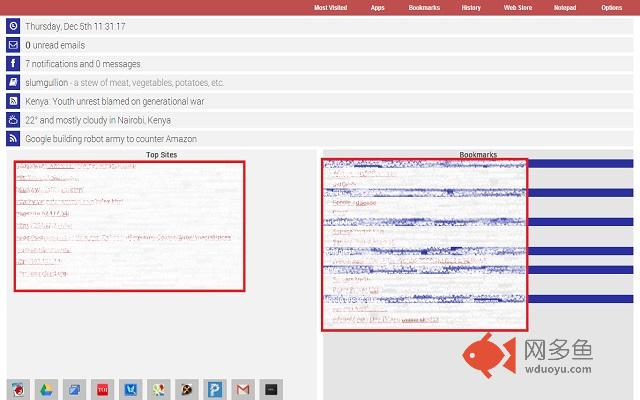Screen dimensions: 640x400
Task: Click the weather icon for Nairobi
Action: tap(13, 120)
